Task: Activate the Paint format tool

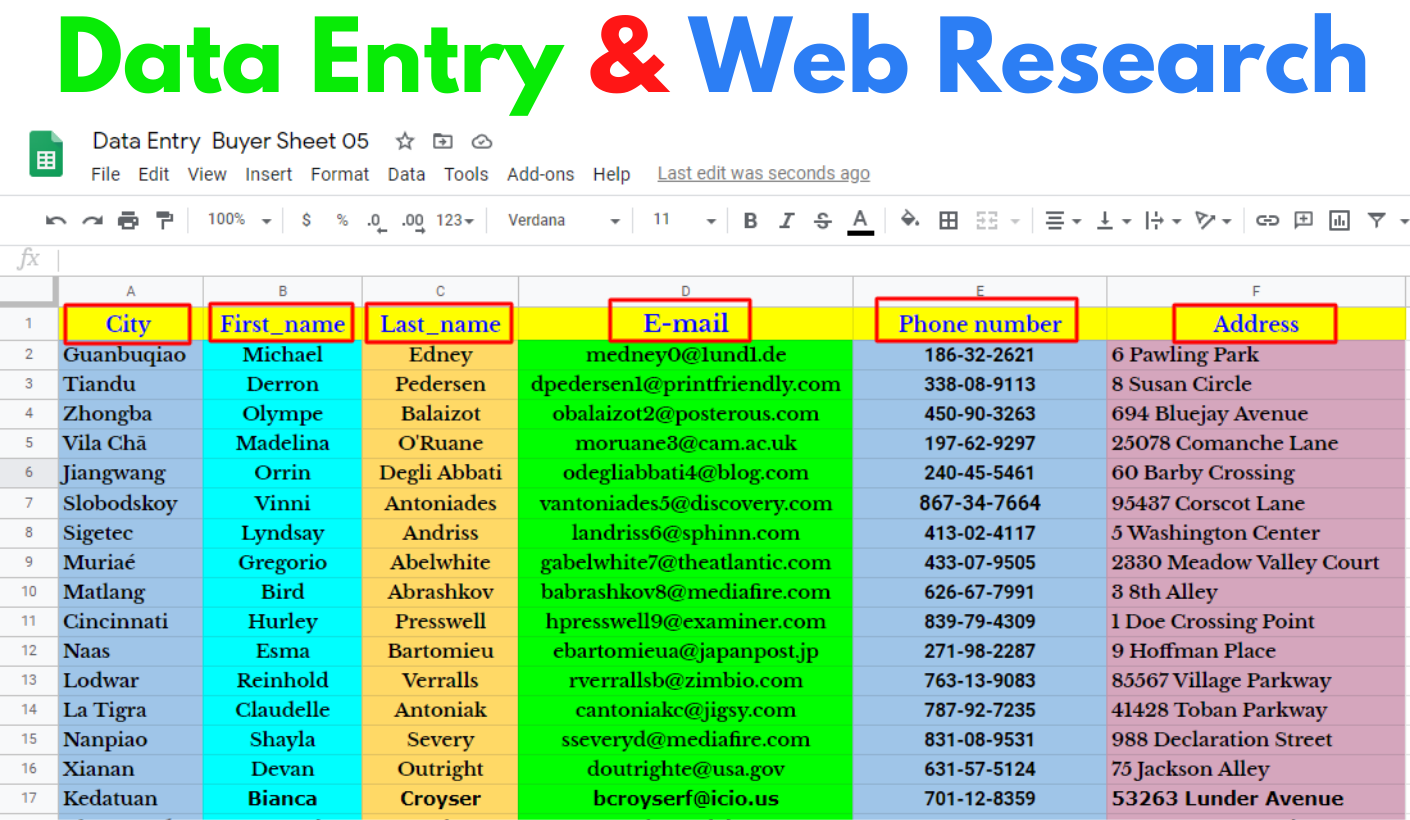Action: click(x=163, y=220)
